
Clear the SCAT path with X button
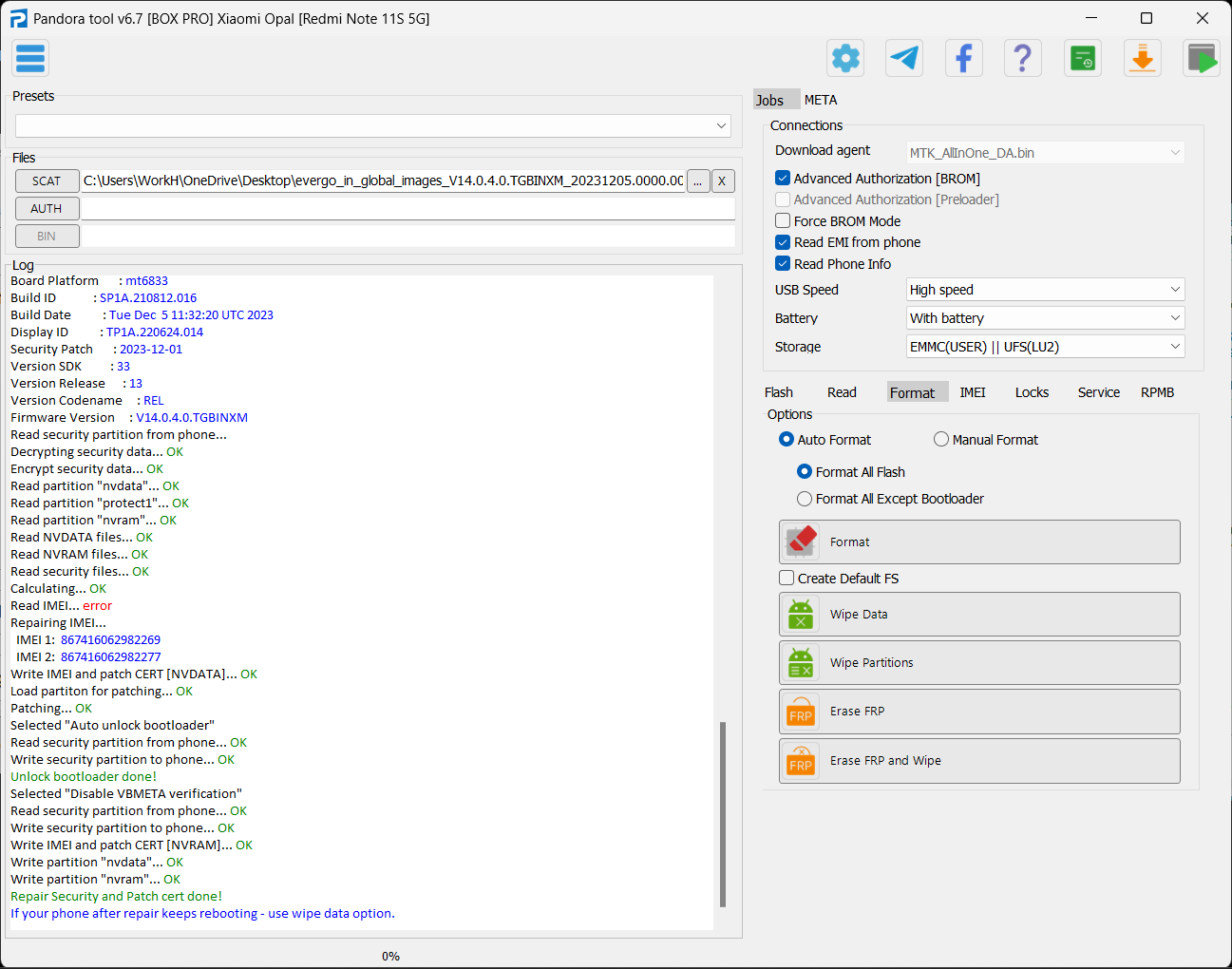point(723,180)
